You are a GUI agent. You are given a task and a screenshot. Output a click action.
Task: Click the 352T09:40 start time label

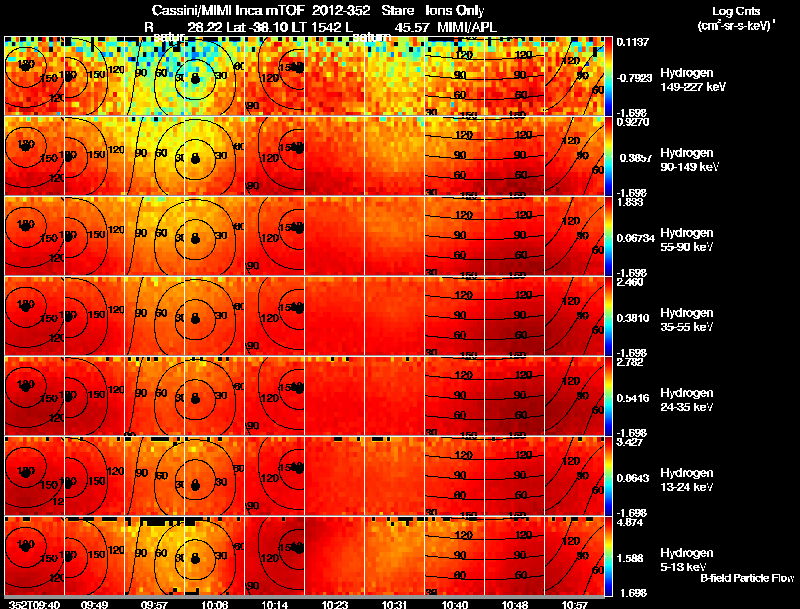pyautogui.click(x=34, y=604)
